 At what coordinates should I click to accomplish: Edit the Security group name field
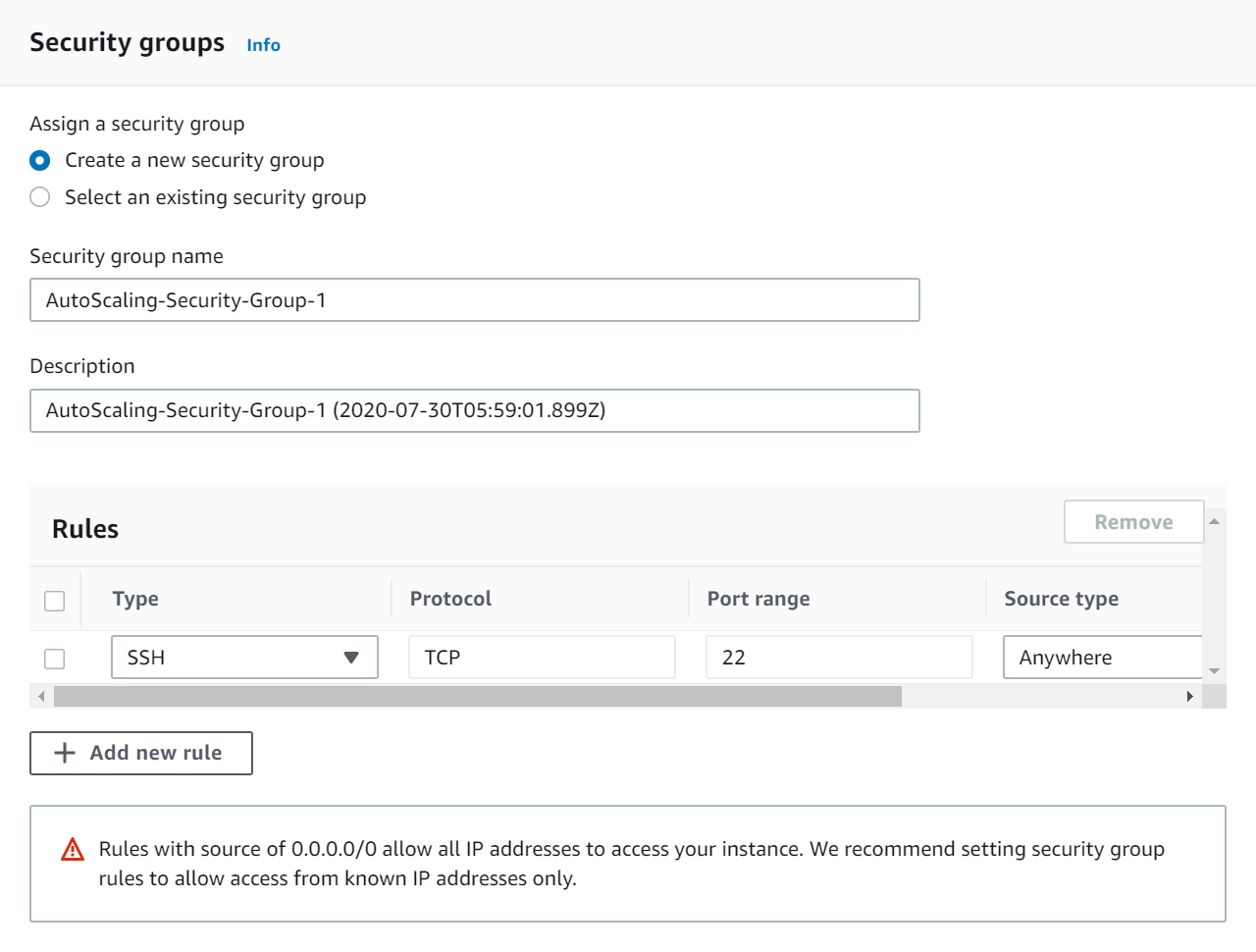click(x=475, y=300)
